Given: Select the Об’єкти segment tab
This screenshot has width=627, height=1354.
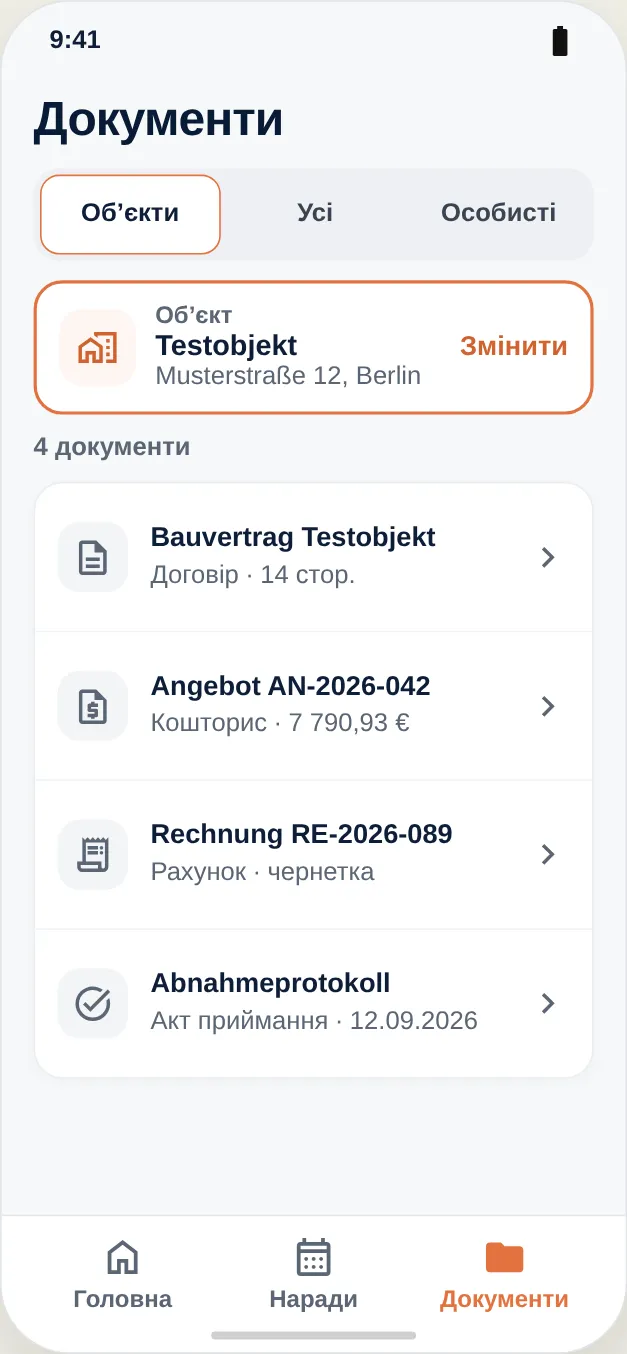Looking at the screenshot, I should [x=130, y=214].
